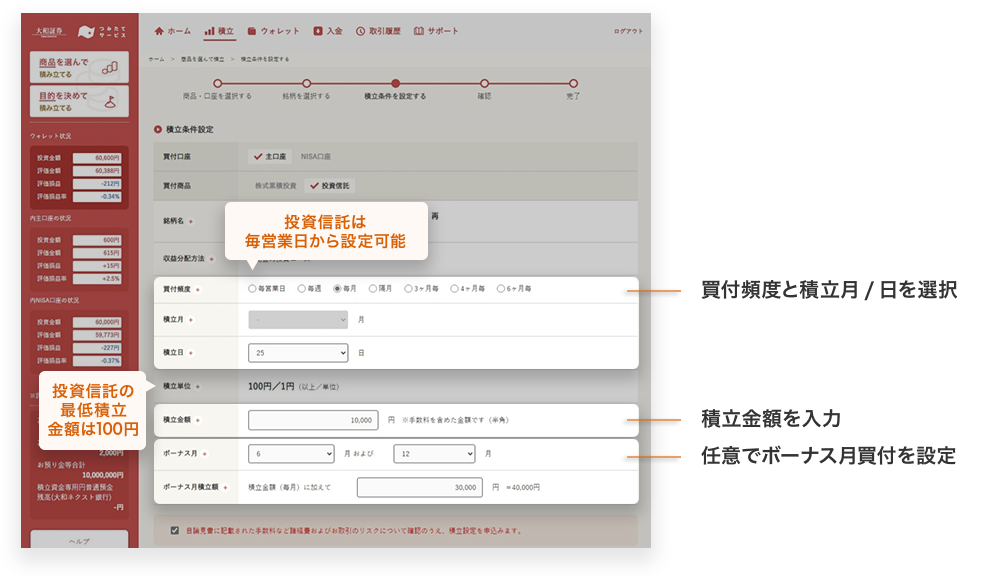Click the =40,000円 bonus total text
Screen dimensions: 1002x577
coord(523,488)
